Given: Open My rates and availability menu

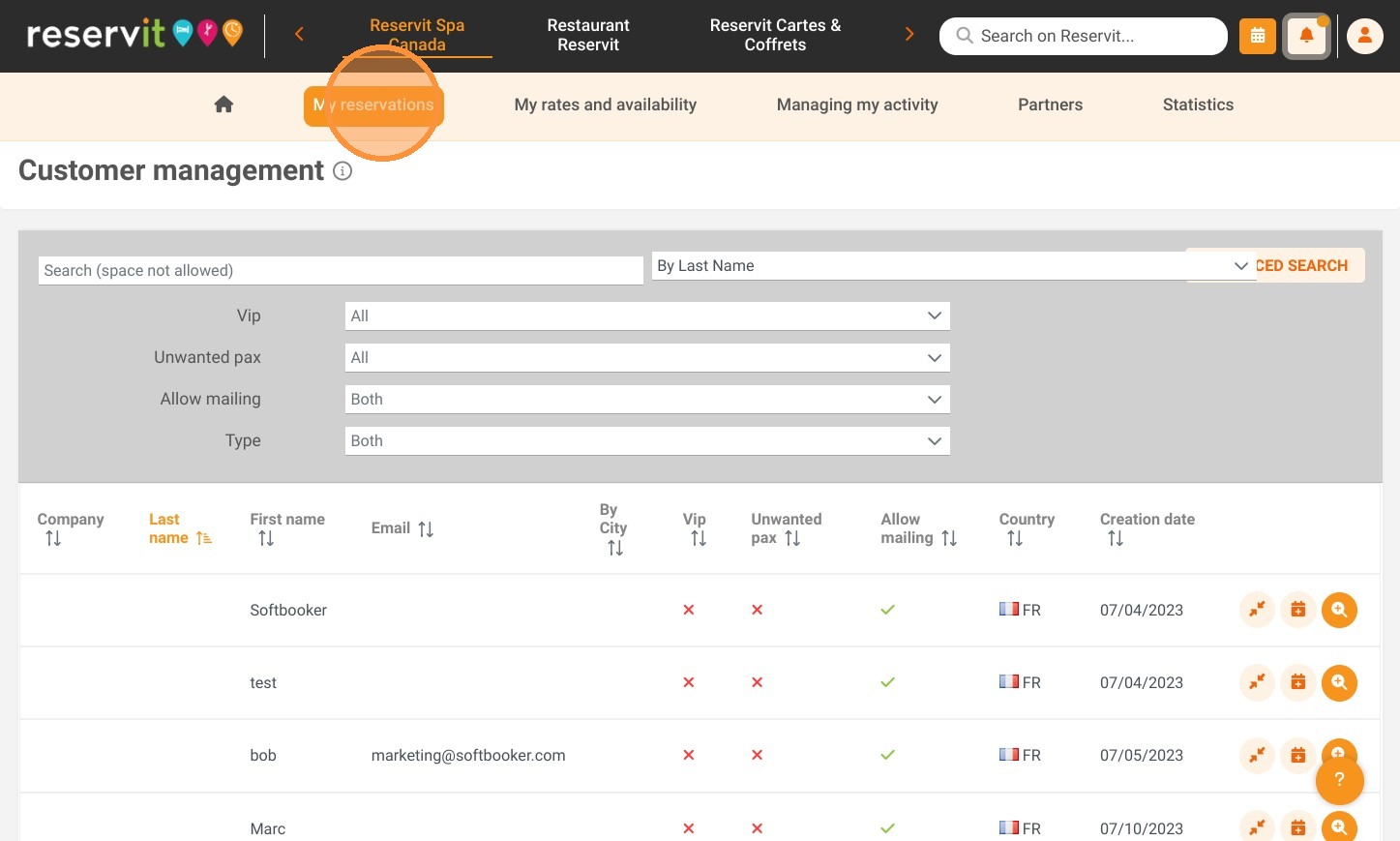Looking at the screenshot, I should coord(606,105).
